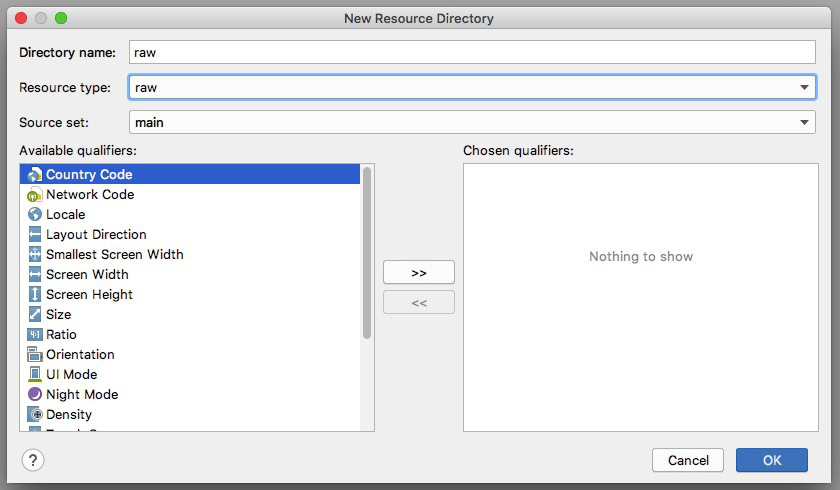Open the Resource type dropdown
Viewport: 840px width, 490px height.
(472, 87)
